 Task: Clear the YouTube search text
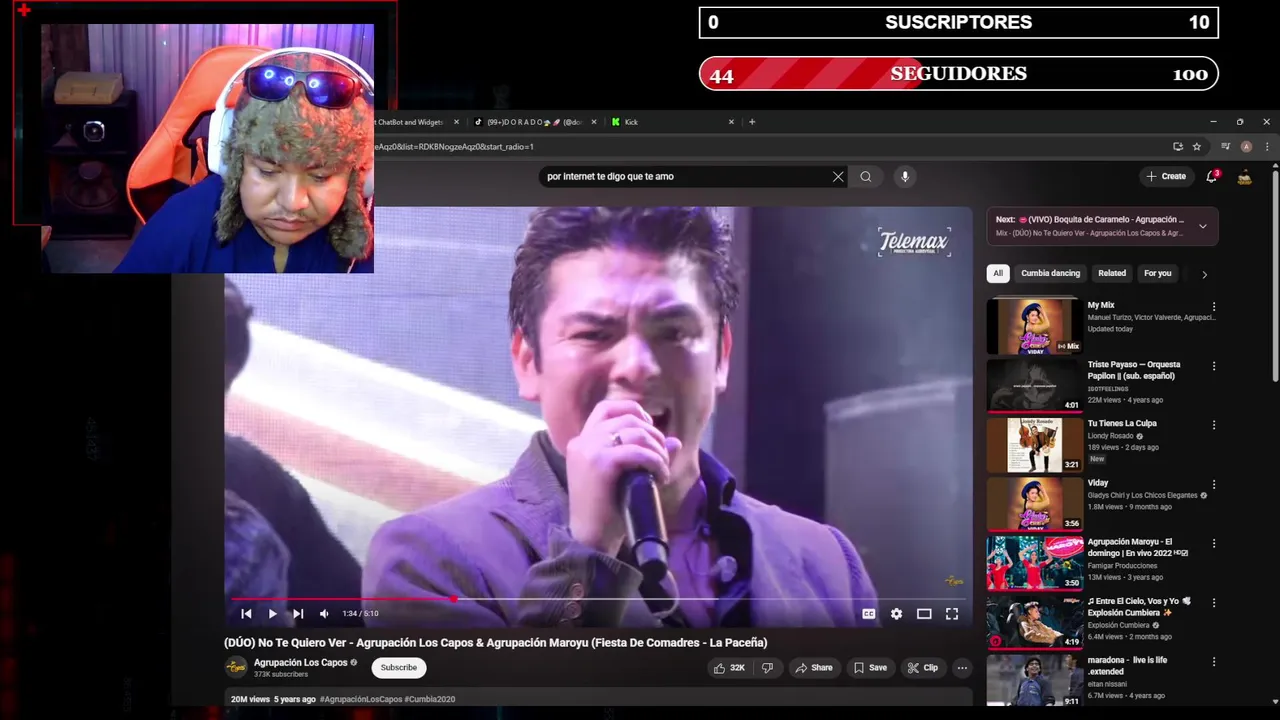[x=838, y=177]
